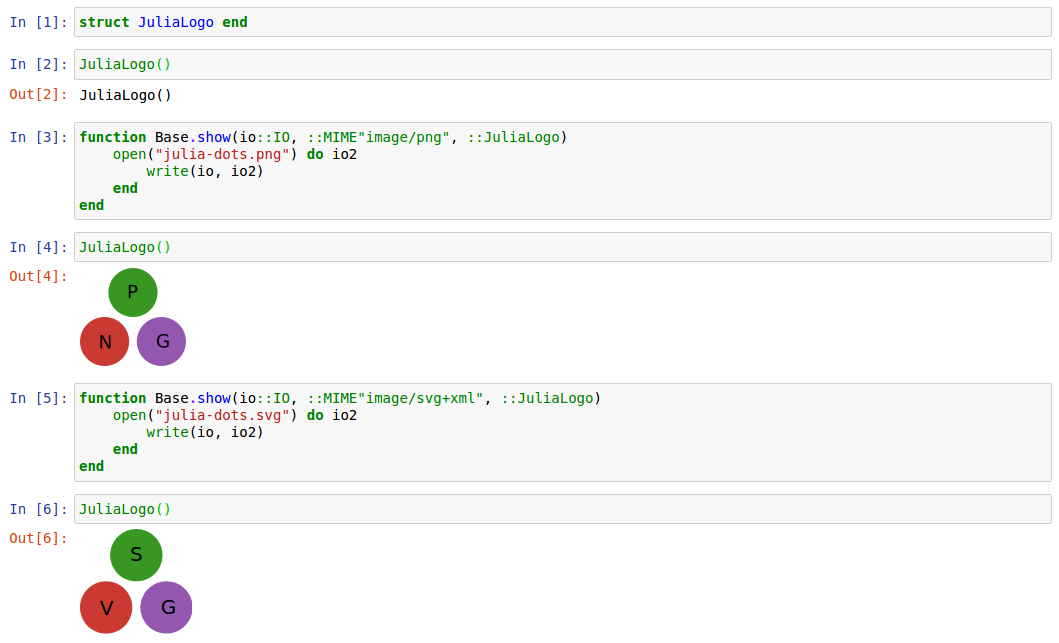Select the In [6] JuliaLogo() input cell
The width and height of the screenshot is (1059, 643).
click(x=563, y=509)
